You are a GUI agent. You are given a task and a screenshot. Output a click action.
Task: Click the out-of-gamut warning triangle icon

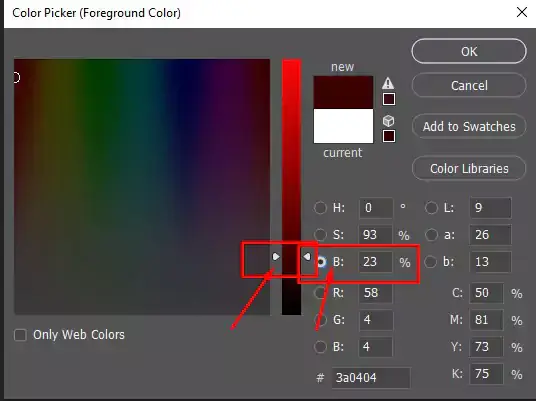[x=388, y=83]
